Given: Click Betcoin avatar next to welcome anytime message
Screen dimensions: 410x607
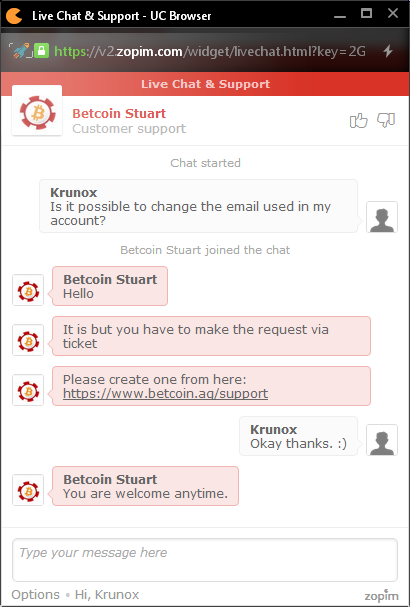Looking at the screenshot, I should pyautogui.click(x=28, y=490).
